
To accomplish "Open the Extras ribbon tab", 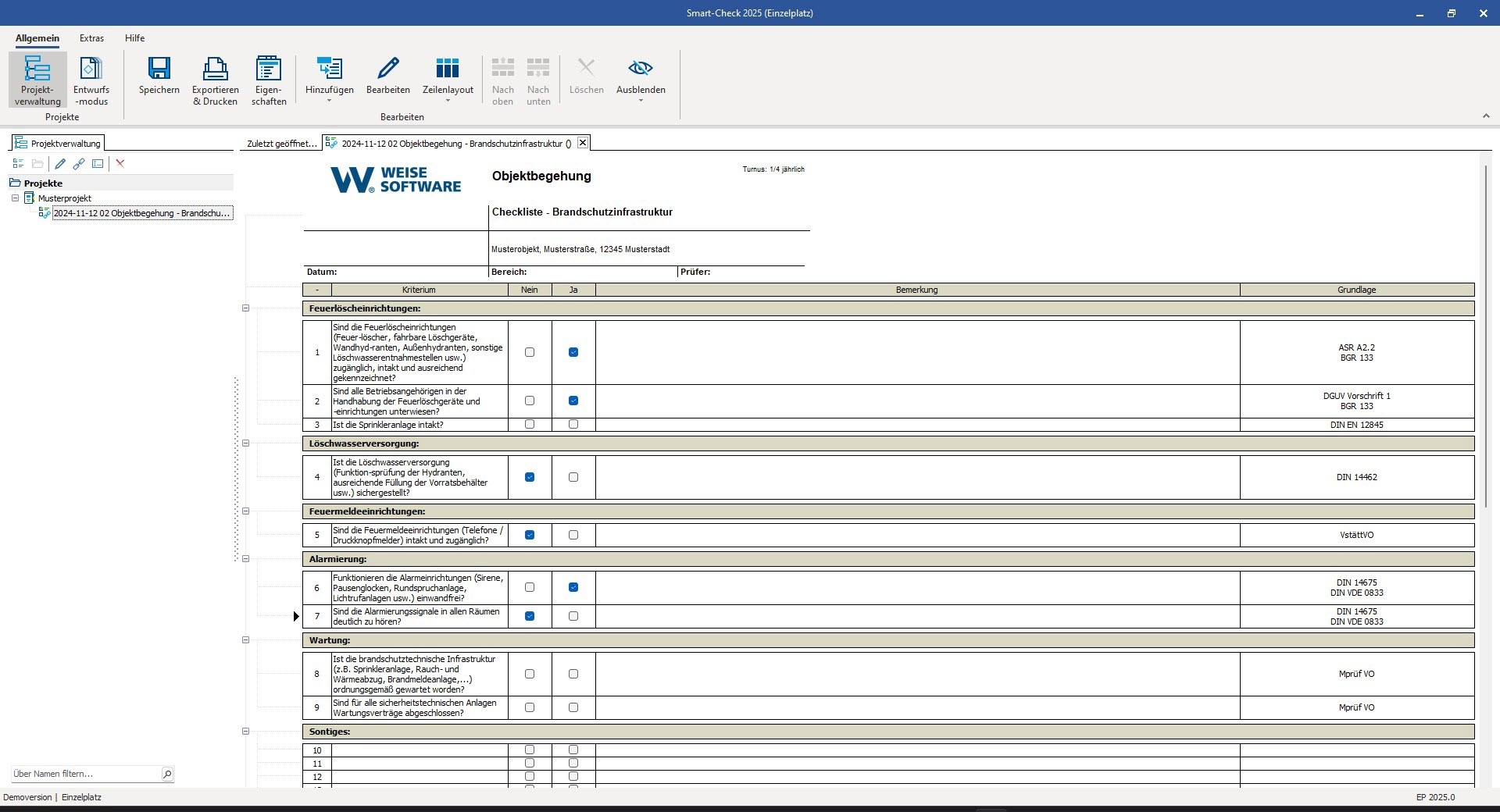I will click(91, 38).
